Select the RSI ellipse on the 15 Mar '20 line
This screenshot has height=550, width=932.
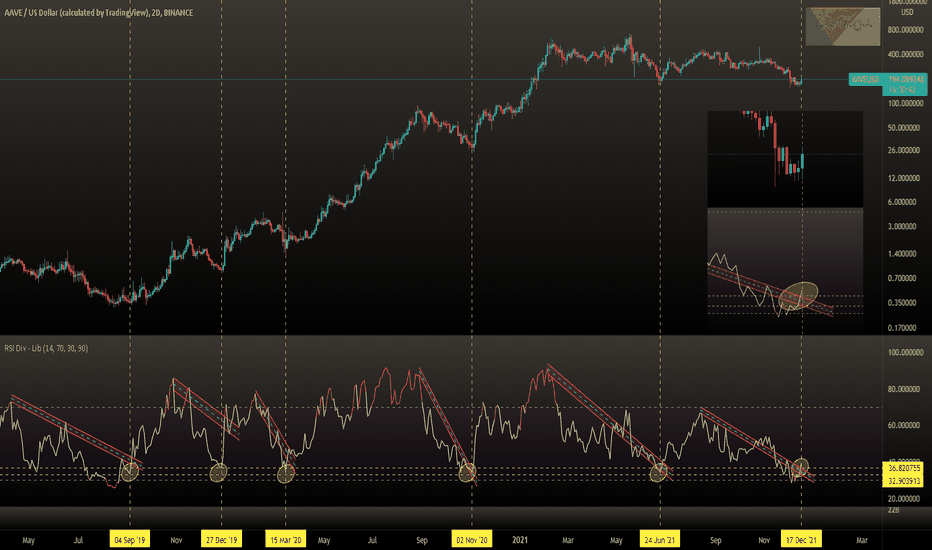pyautogui.click(x=286, y=473)
